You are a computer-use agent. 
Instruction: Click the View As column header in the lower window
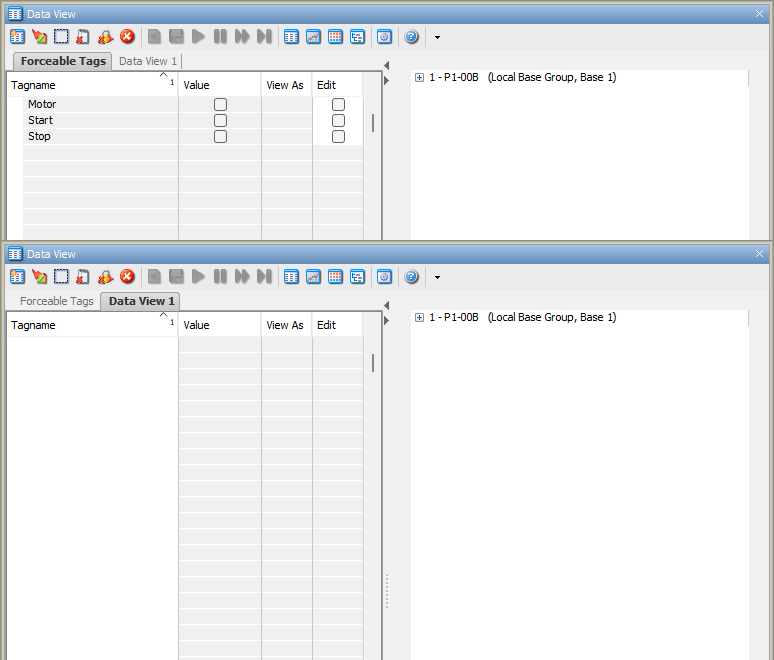285,325
